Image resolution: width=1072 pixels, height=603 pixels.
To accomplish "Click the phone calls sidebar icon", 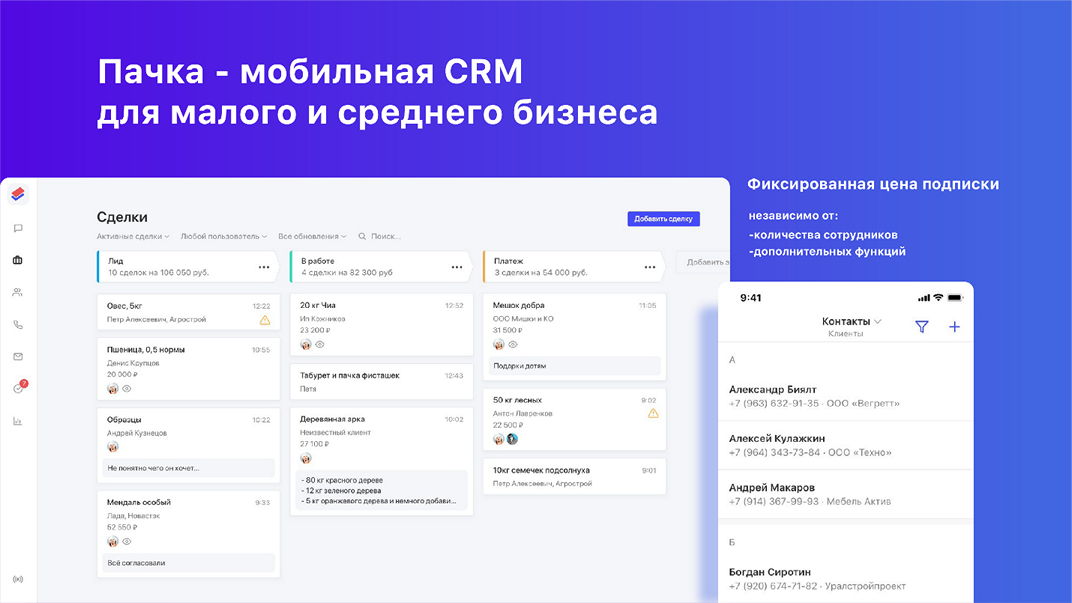I will click(18, 324).
